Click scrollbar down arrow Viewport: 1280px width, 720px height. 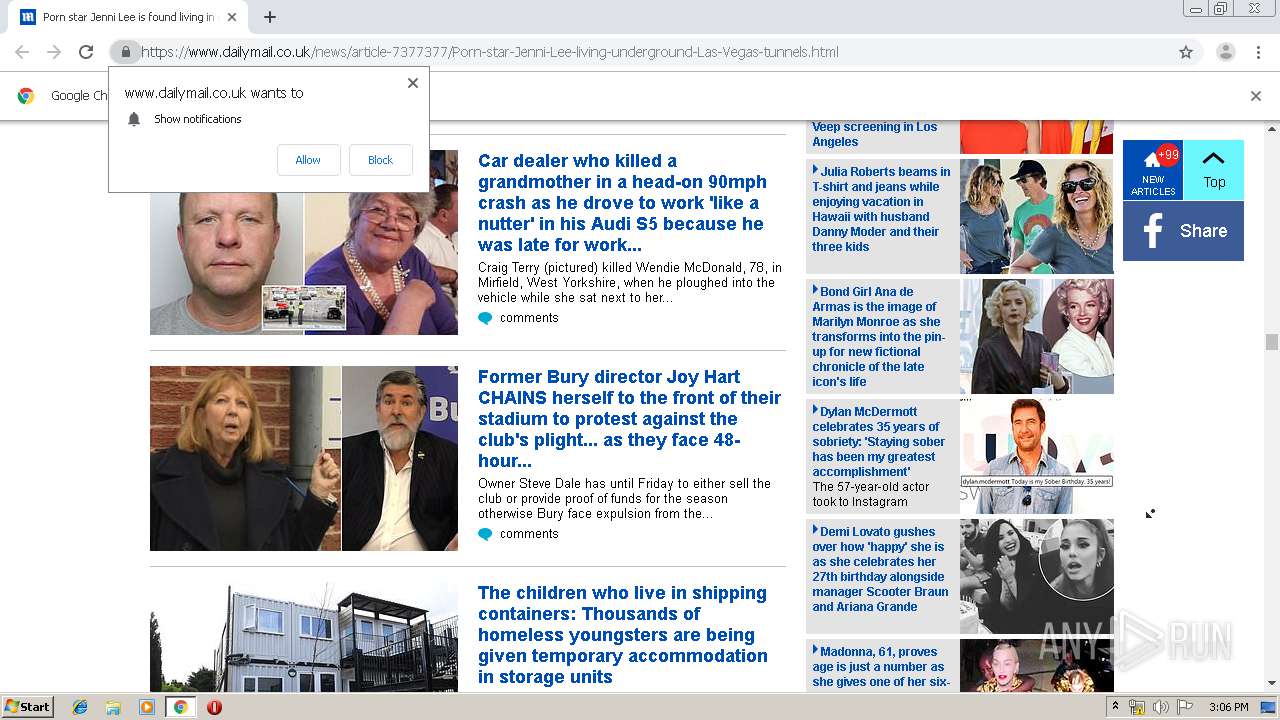pos(1272,684)
